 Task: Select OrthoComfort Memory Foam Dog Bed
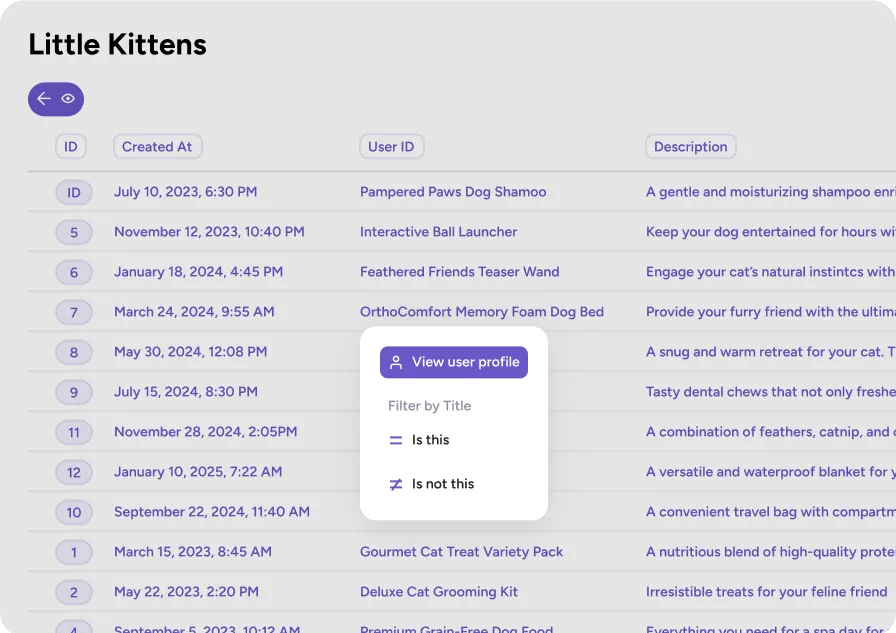click(481, 312)
